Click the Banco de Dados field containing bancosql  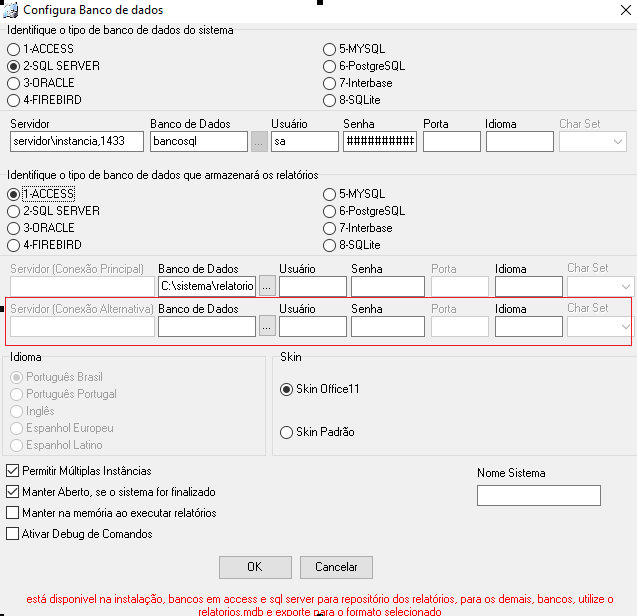[x=199, y=141]
